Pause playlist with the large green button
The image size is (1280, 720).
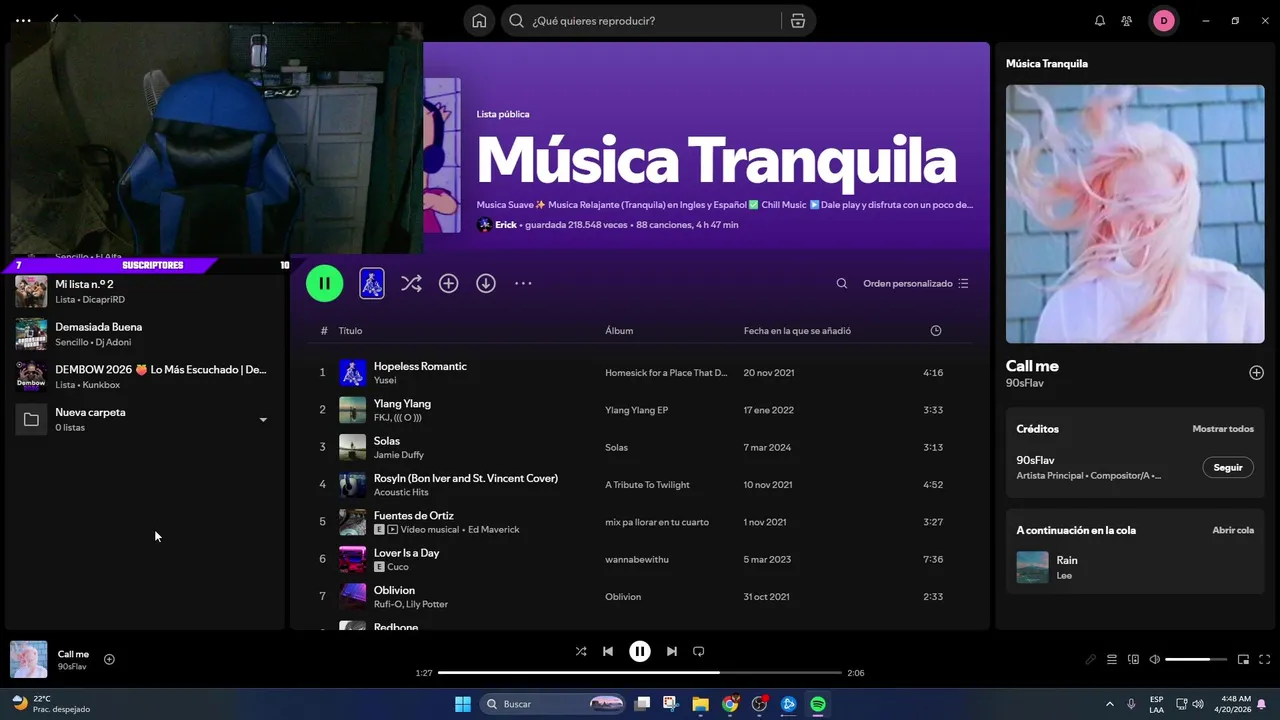324,283
